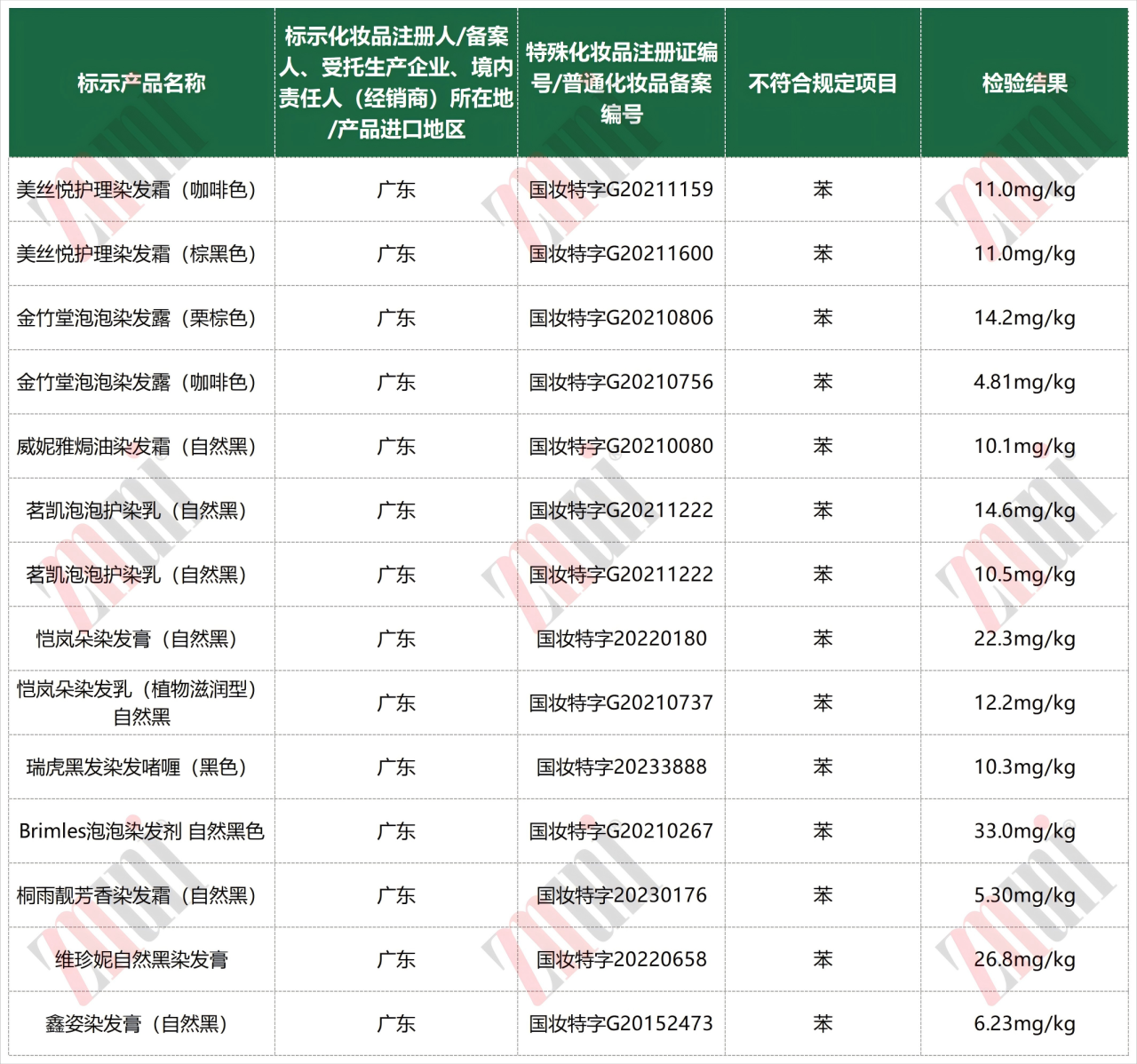
Task: Click "国妆特字G20211222" in the 10.5mg/kg row
Action: [621, 575]
